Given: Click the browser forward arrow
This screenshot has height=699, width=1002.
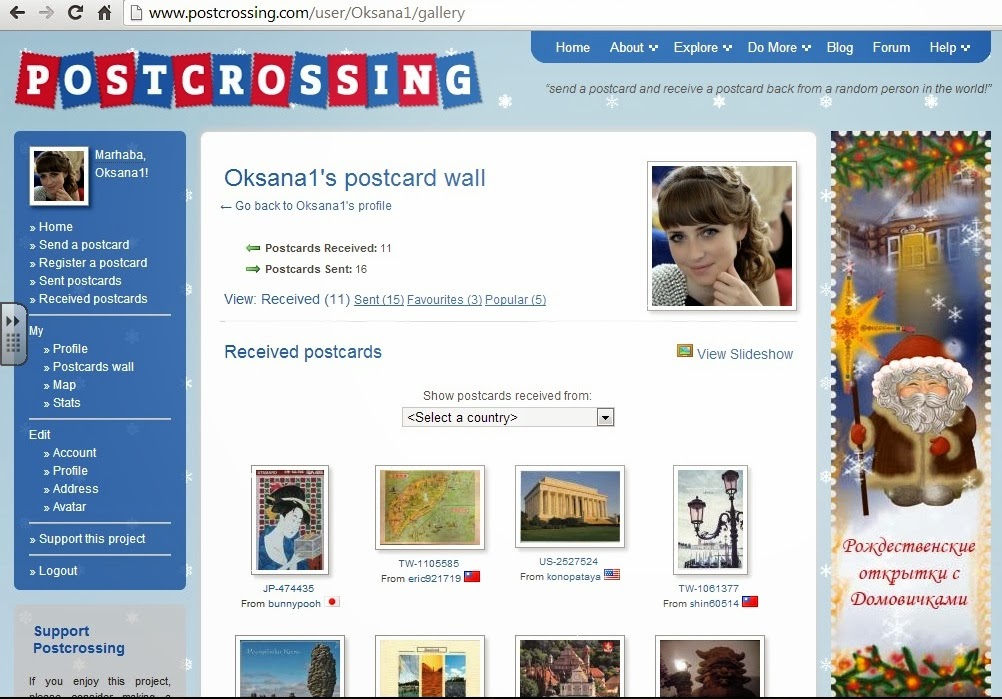Looking at the screenshot, I should pos(46,12).
